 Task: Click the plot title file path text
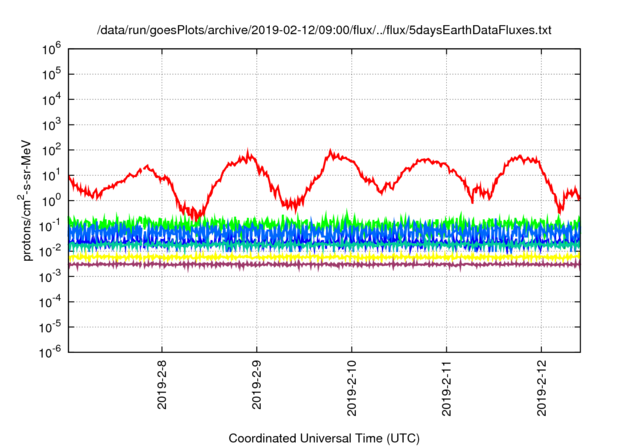click(324, 30)
